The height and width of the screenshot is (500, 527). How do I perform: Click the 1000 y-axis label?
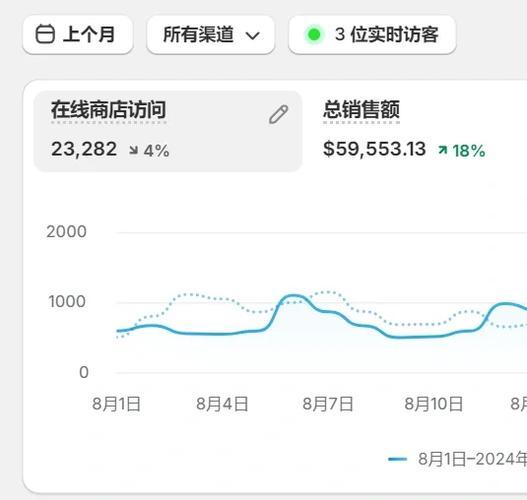(67, 301)
